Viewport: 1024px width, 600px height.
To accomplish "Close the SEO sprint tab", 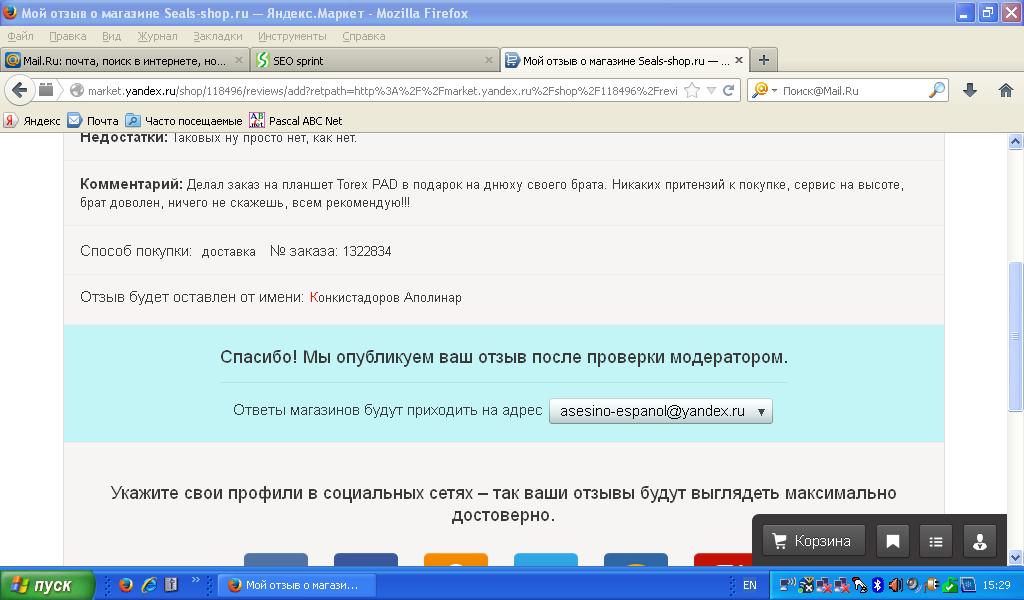I will click(488, 60).
